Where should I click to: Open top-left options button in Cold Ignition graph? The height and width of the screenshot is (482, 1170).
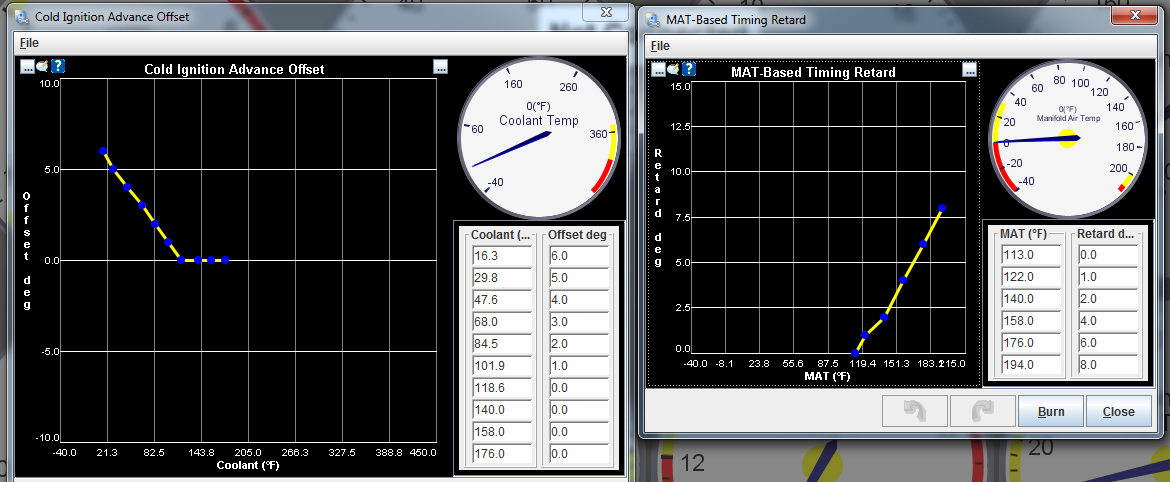(x=27, y=66)
